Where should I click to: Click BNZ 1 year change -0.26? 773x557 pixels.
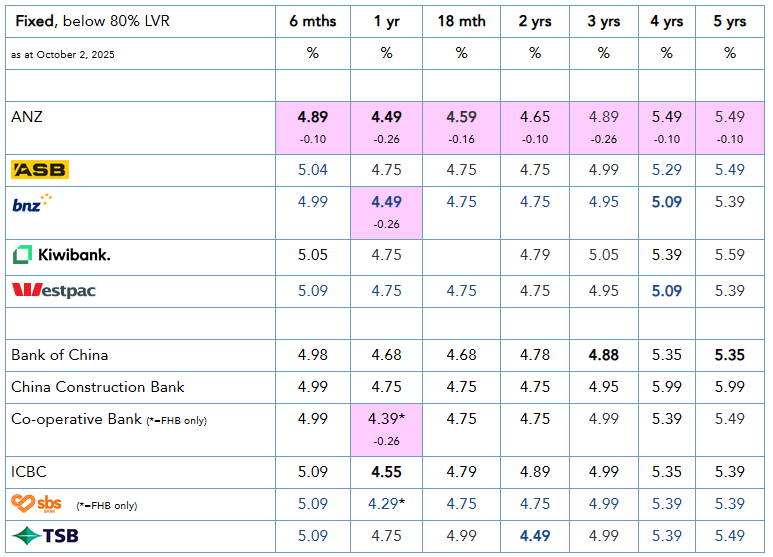tap(386, 224)
